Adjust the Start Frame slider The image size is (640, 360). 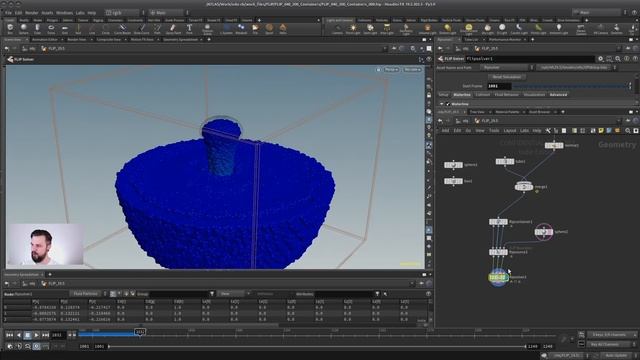tap(570, 86)
